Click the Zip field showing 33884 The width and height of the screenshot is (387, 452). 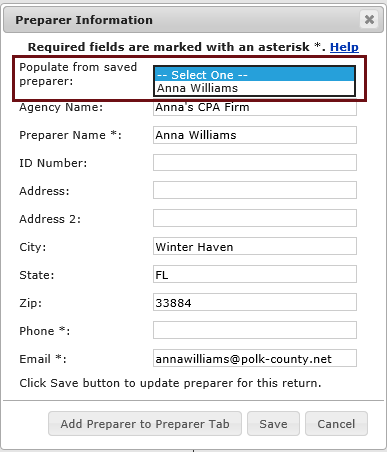coord(255,302)
